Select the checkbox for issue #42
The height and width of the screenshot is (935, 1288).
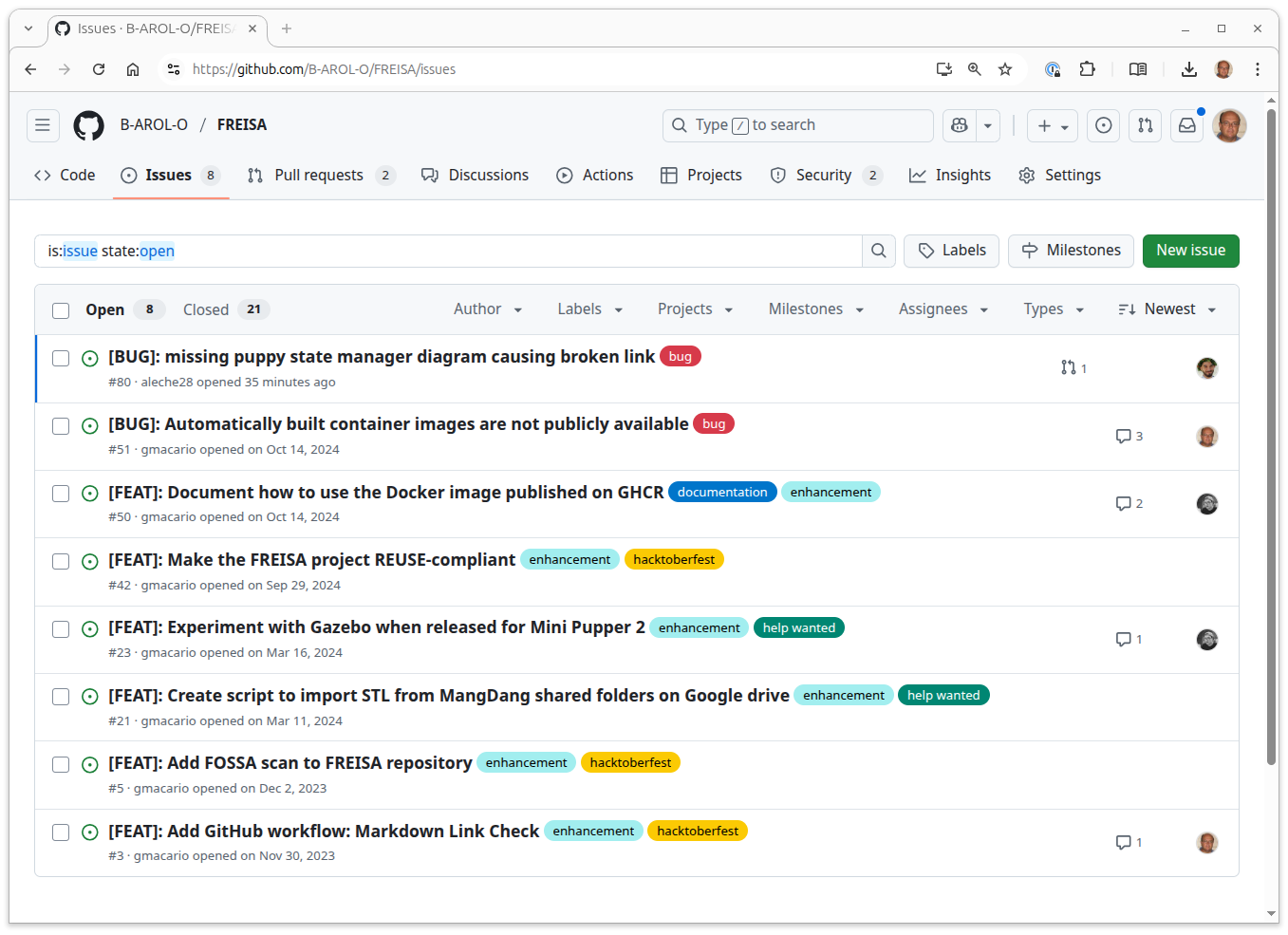(x=61, y=562)
